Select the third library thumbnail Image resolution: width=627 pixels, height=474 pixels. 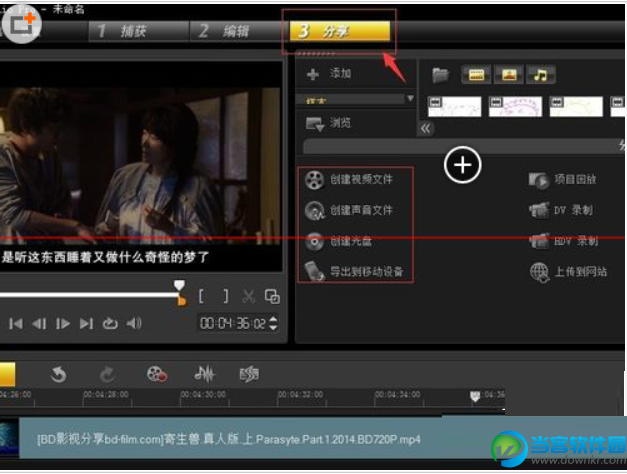(576, 106)
